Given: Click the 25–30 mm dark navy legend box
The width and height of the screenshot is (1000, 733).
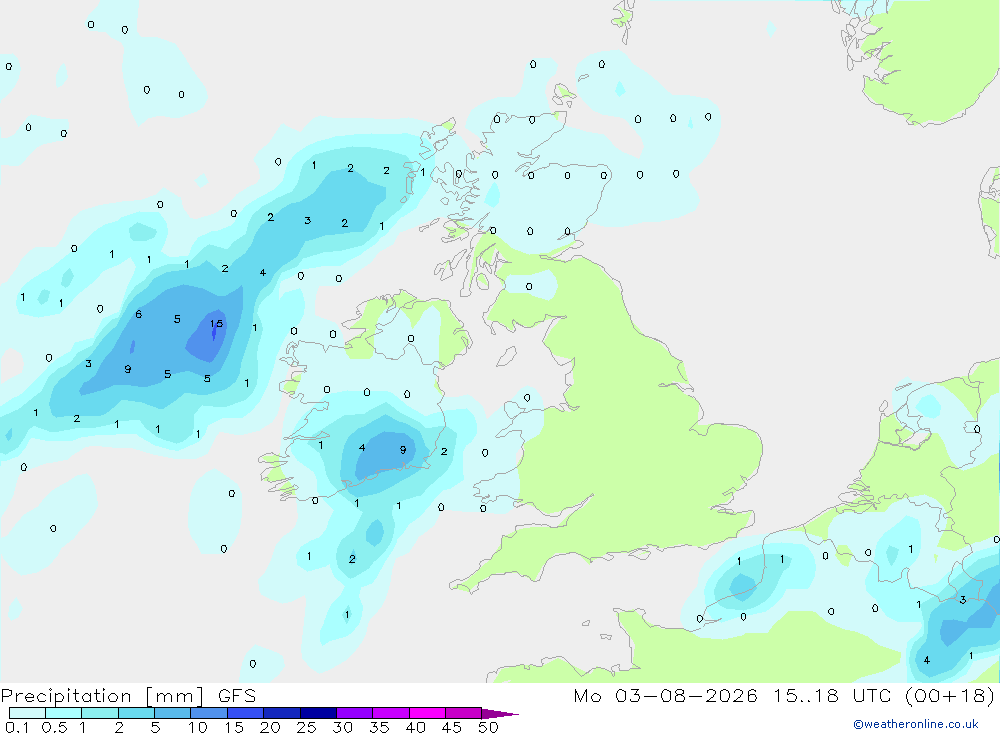Looking at the screenshot, I should 318,713.
